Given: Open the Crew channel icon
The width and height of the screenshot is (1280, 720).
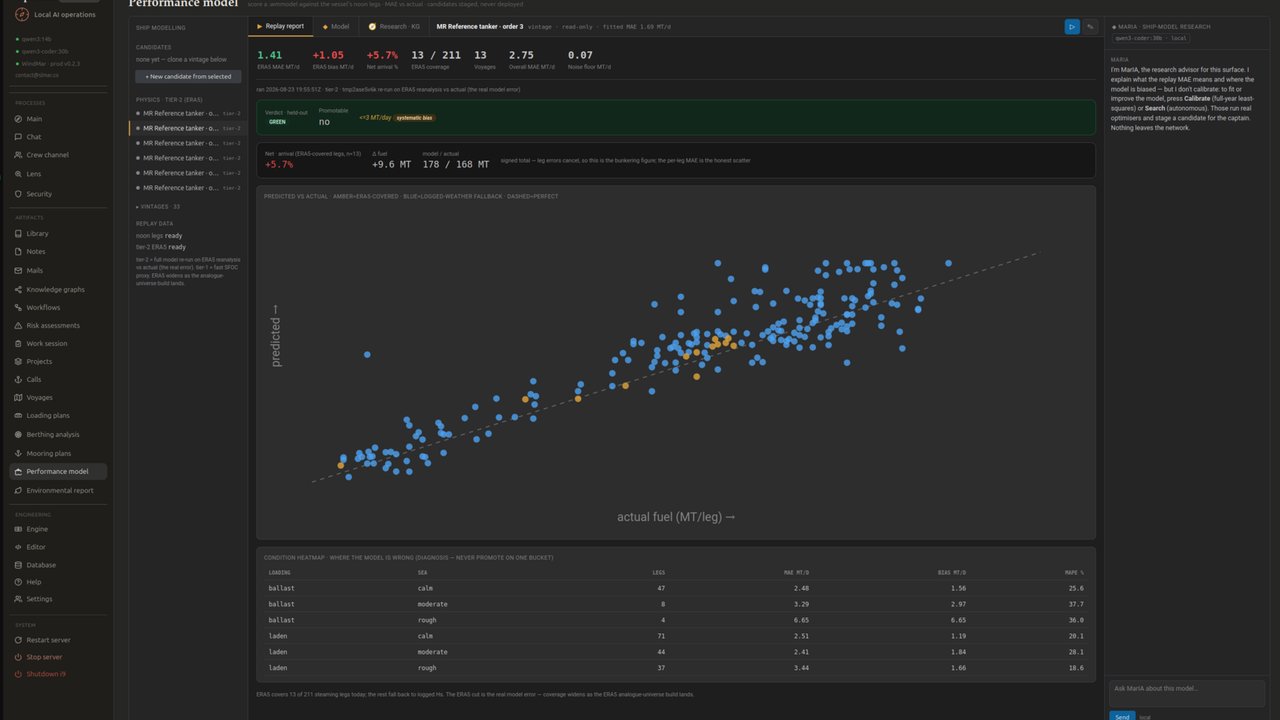Looking at the screenshot, I should click(x=18, y=155).
